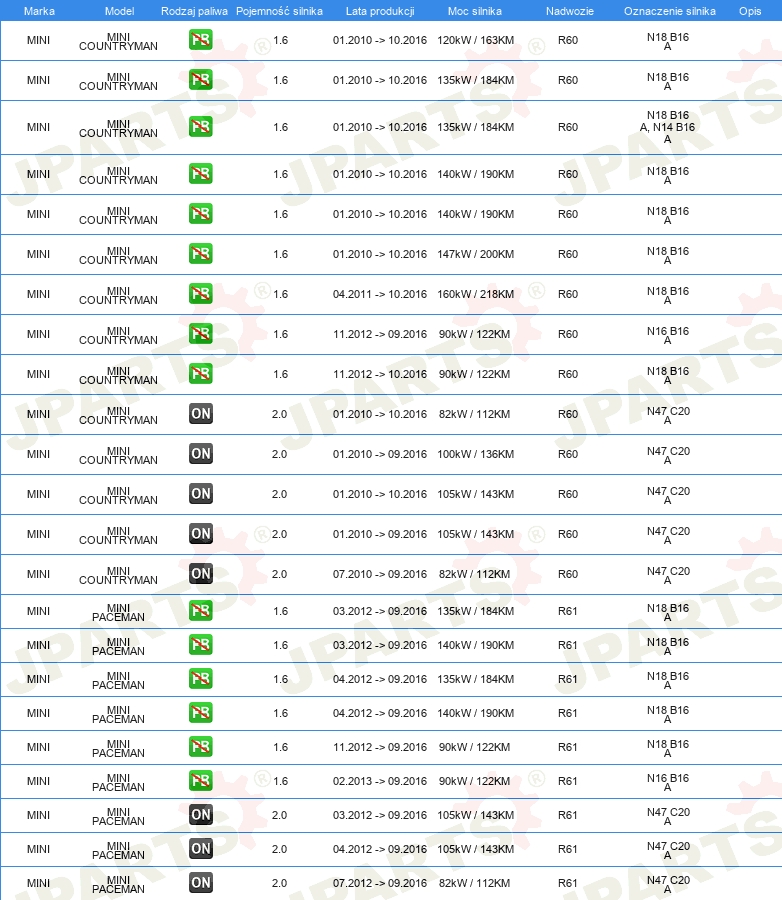Click the Lata produkcji column header
The height and width of the screenshot is (900, 782).
(380, 11)
